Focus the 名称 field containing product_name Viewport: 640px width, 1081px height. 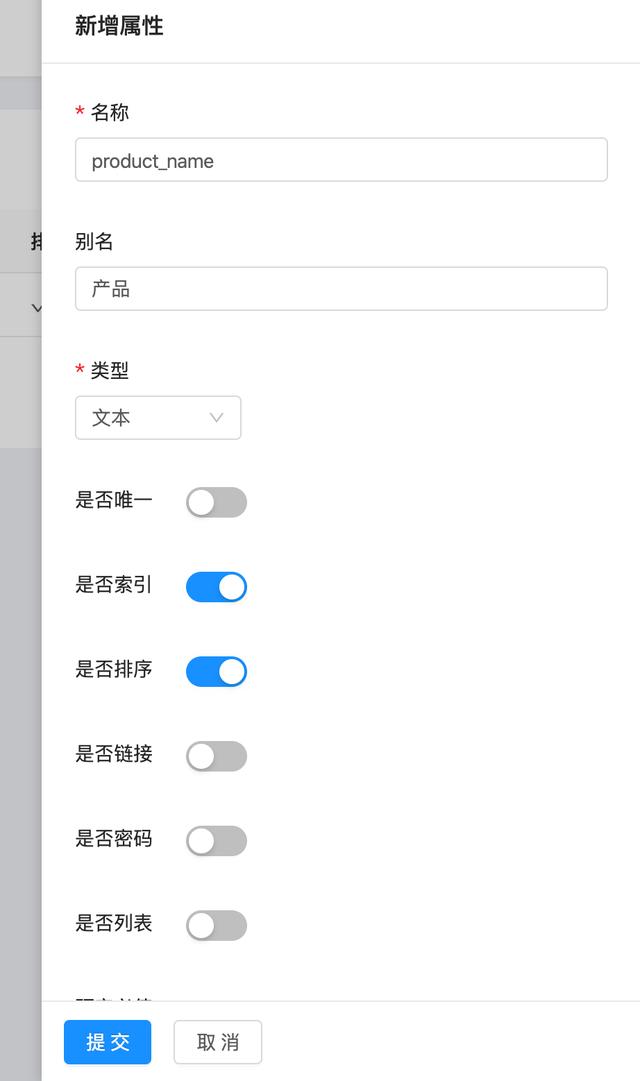pyautogui.click(x=341, y=160)
